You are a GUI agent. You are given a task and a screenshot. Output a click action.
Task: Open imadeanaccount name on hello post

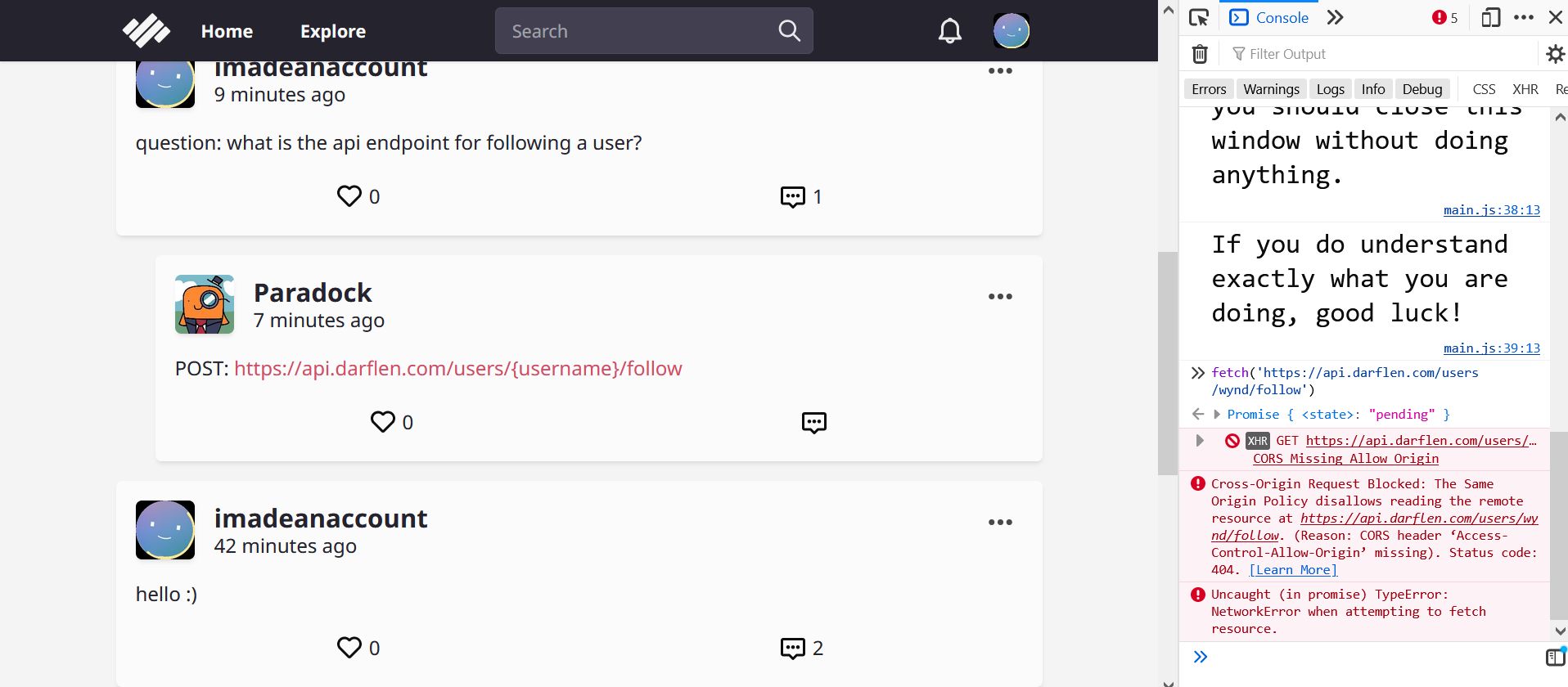click(321, 519)
